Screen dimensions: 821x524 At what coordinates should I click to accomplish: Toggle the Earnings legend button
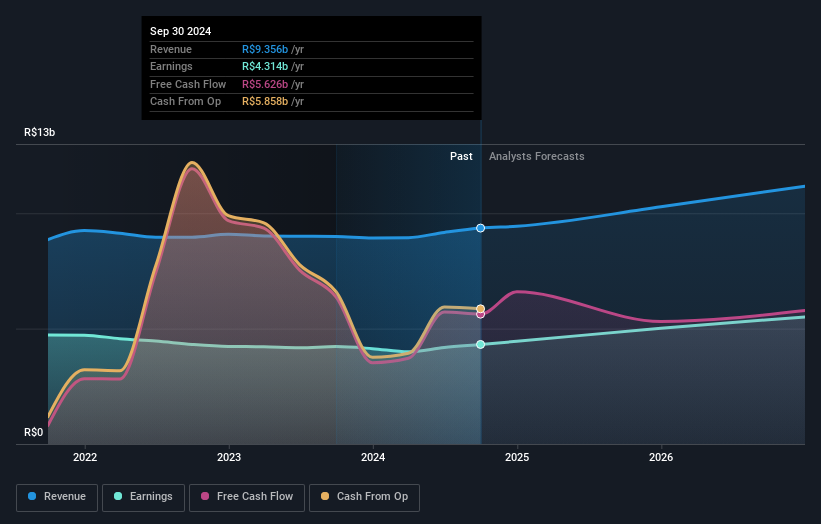point(143,497)
